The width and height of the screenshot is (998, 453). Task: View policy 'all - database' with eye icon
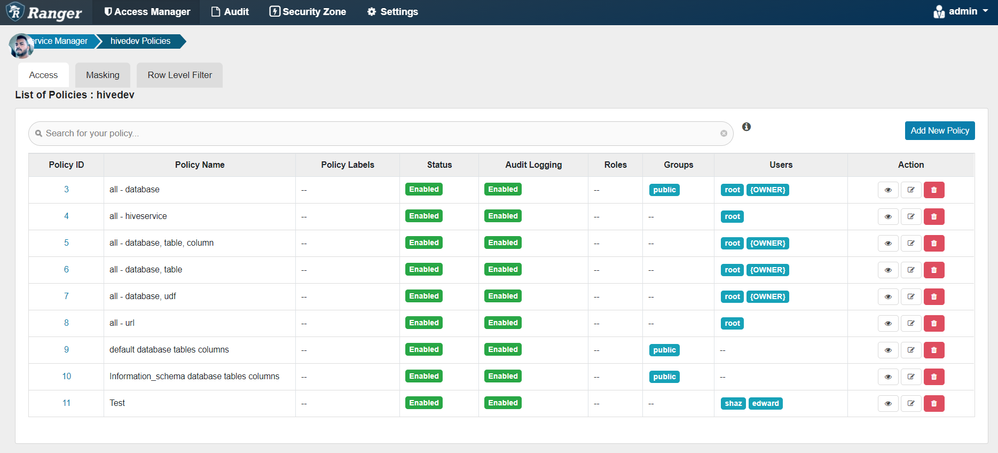coord(888,190)
